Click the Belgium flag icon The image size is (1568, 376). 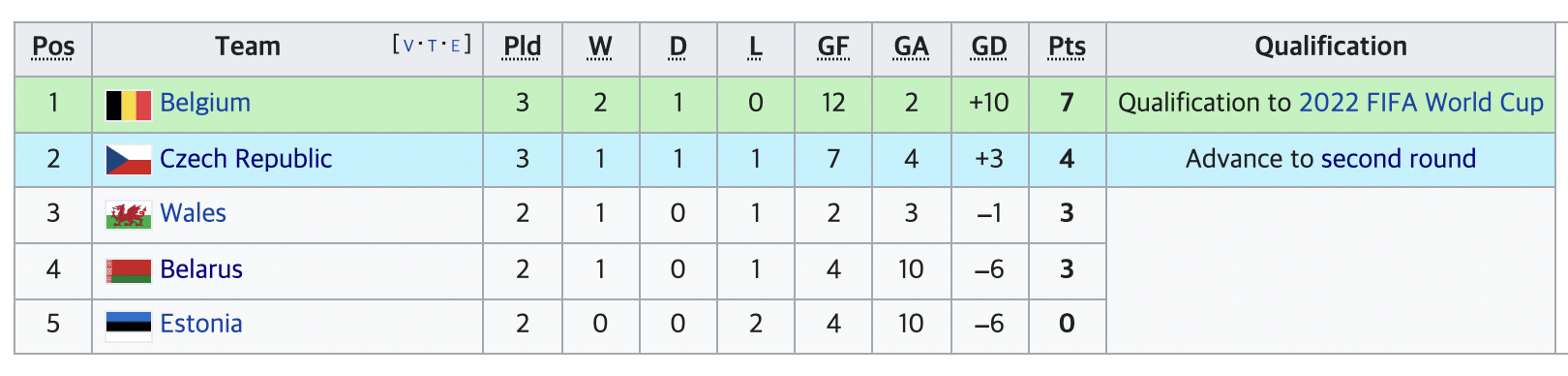[x=129, y=105]
